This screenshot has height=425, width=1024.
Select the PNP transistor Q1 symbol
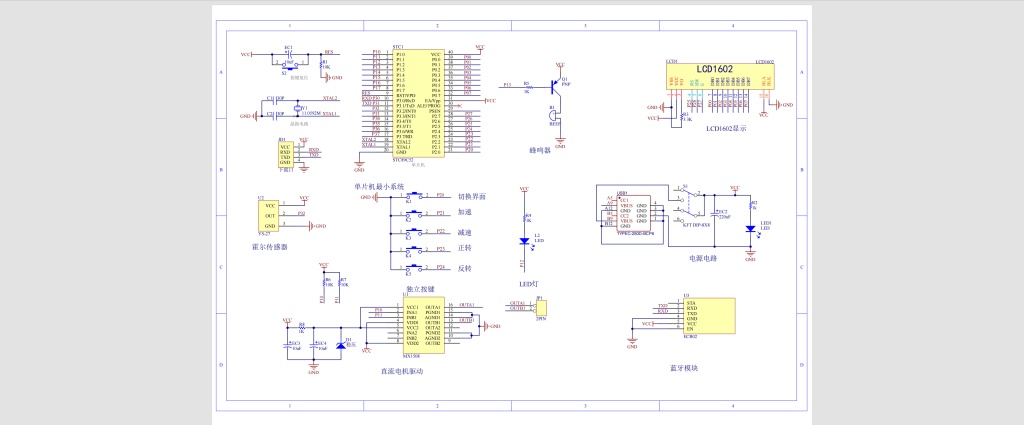(x=553, y=88)
